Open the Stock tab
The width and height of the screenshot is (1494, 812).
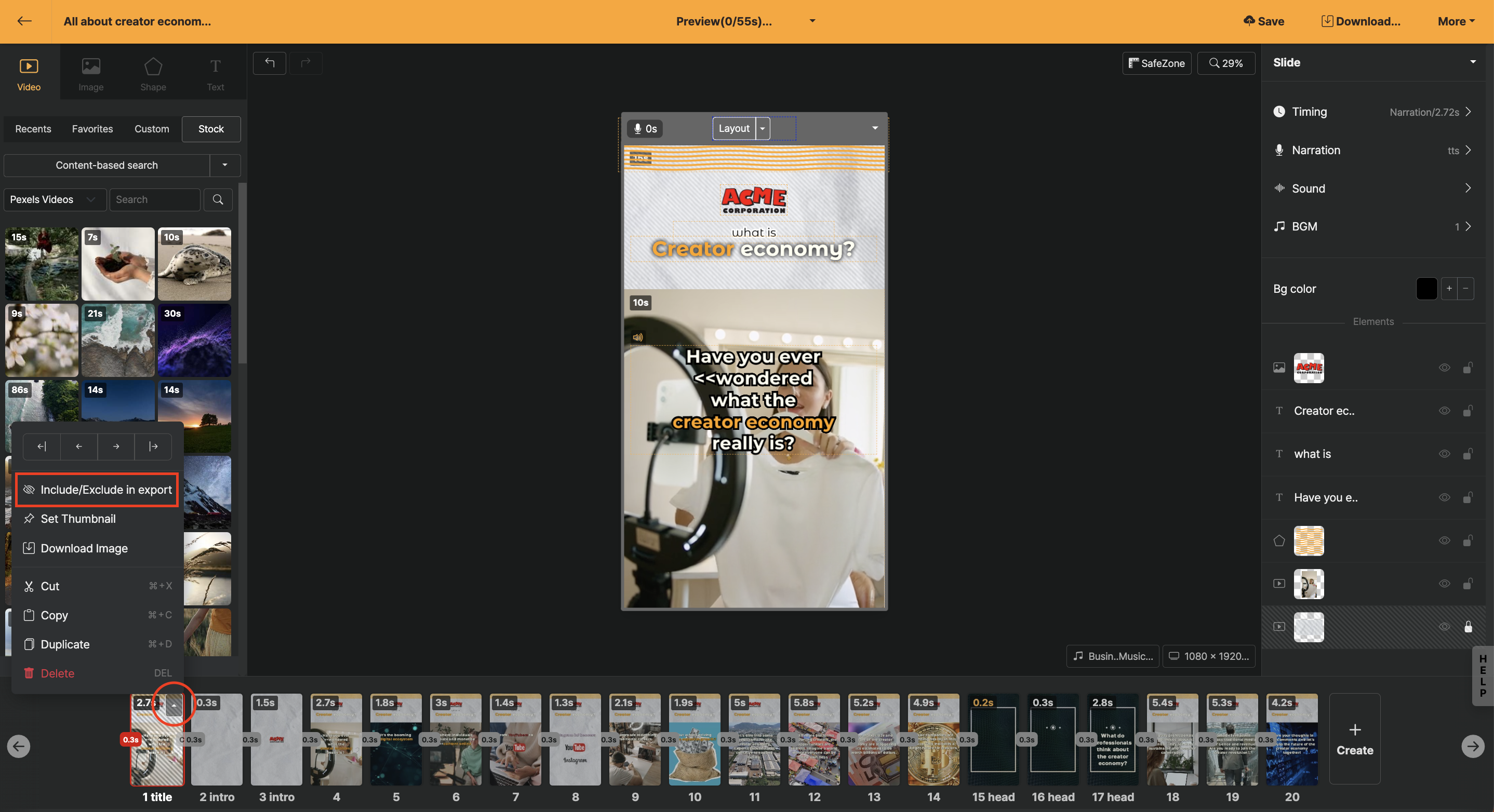click(211, 129)
